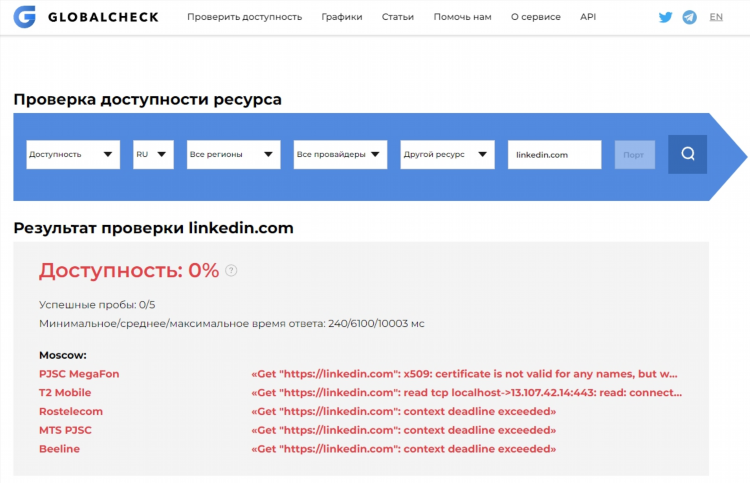Click the Moscow: region label
Viewport: 750px width, 483px height.
point(63,355)
